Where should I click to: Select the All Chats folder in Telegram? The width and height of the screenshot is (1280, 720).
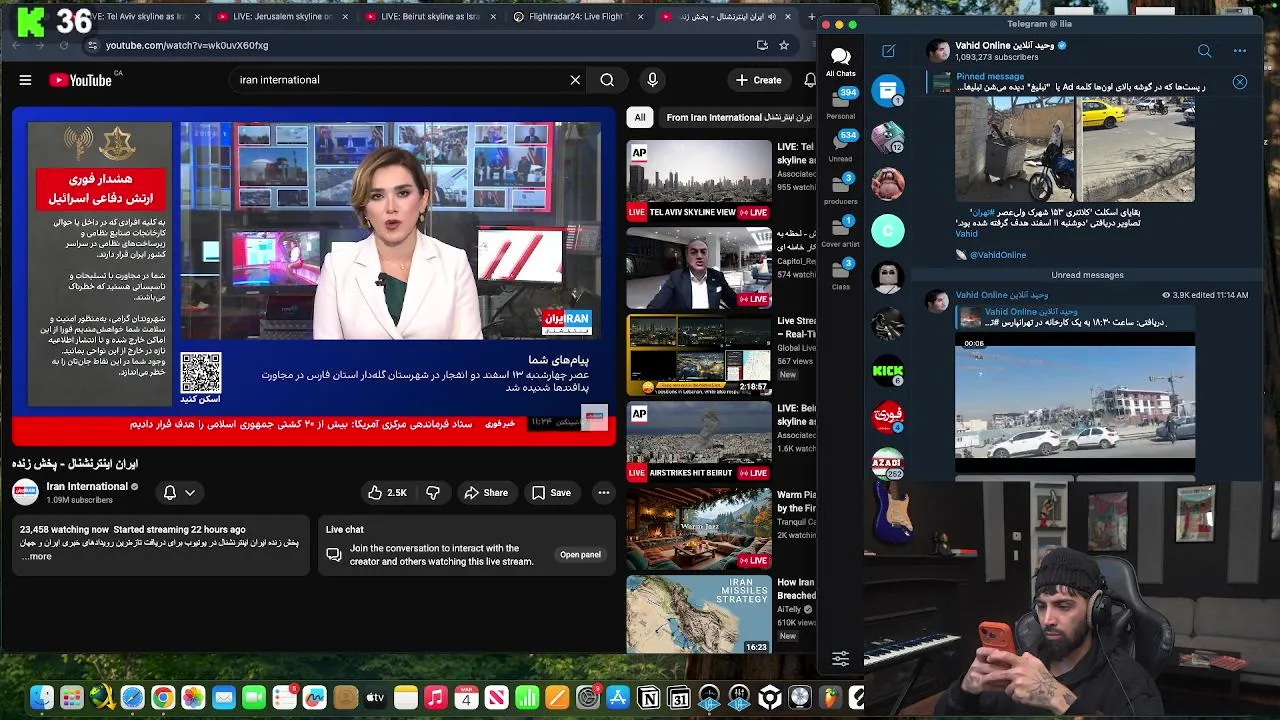click(x=840, y=62)
